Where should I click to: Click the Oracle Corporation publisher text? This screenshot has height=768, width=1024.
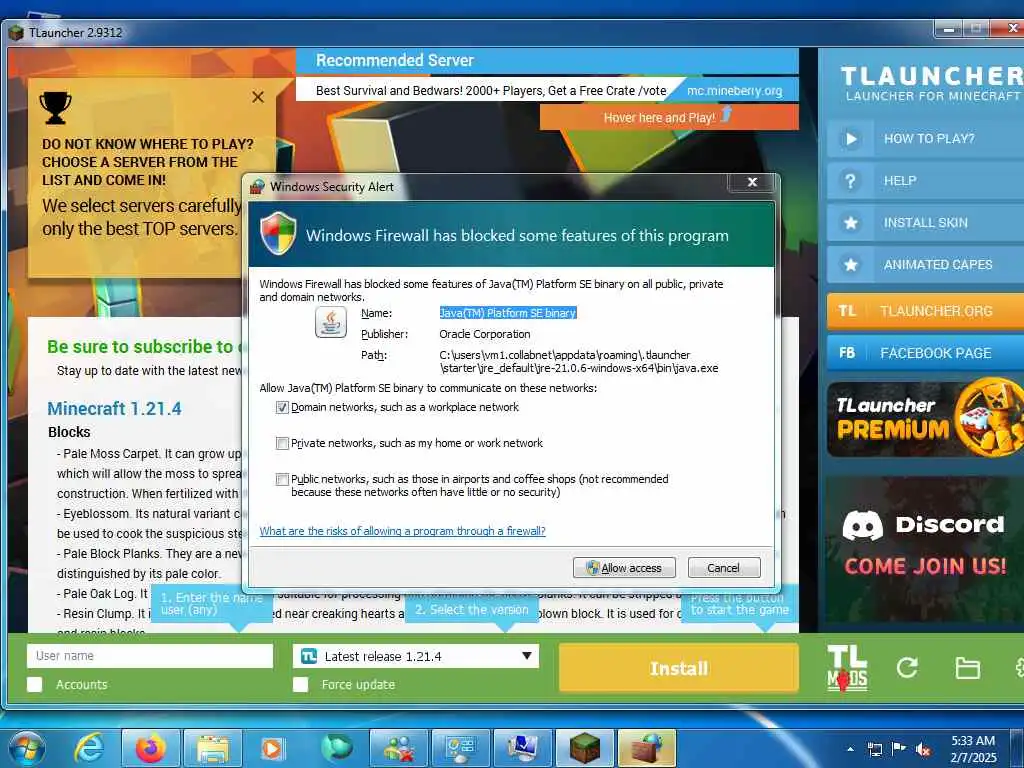pyautogui.click(x=485, y=334)
